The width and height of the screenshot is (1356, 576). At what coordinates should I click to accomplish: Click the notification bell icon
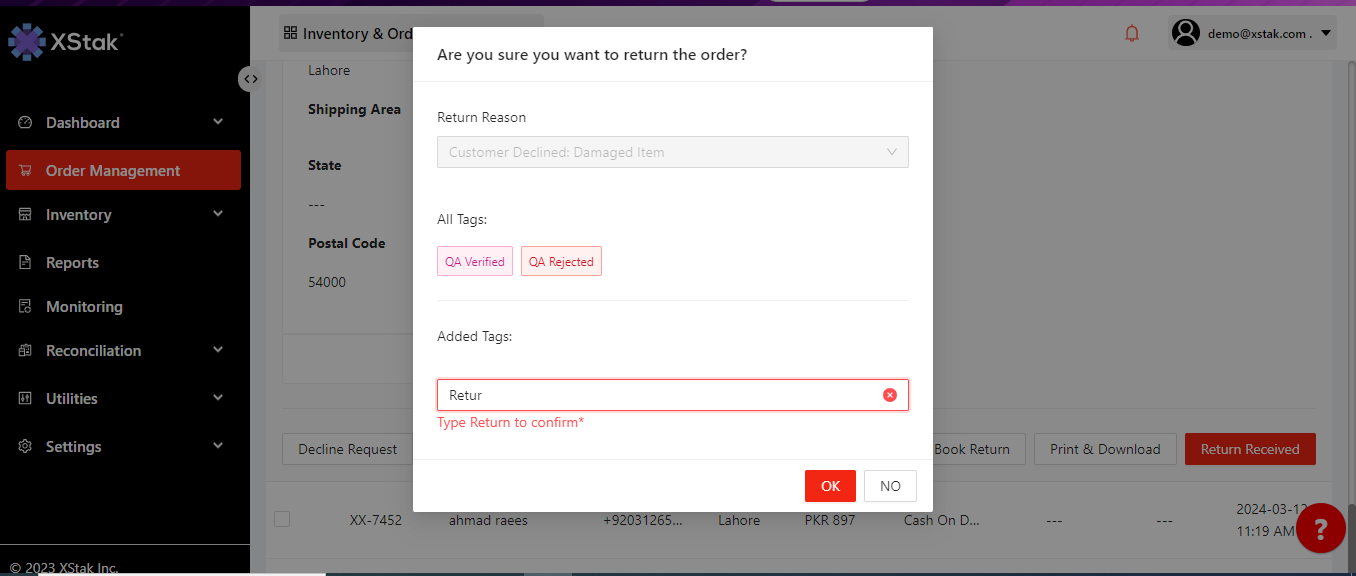1132,34
